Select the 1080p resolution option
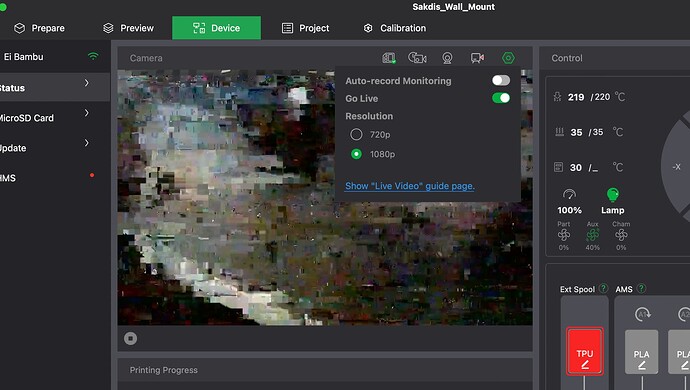 pyautogui.click(x=356, y=154)
